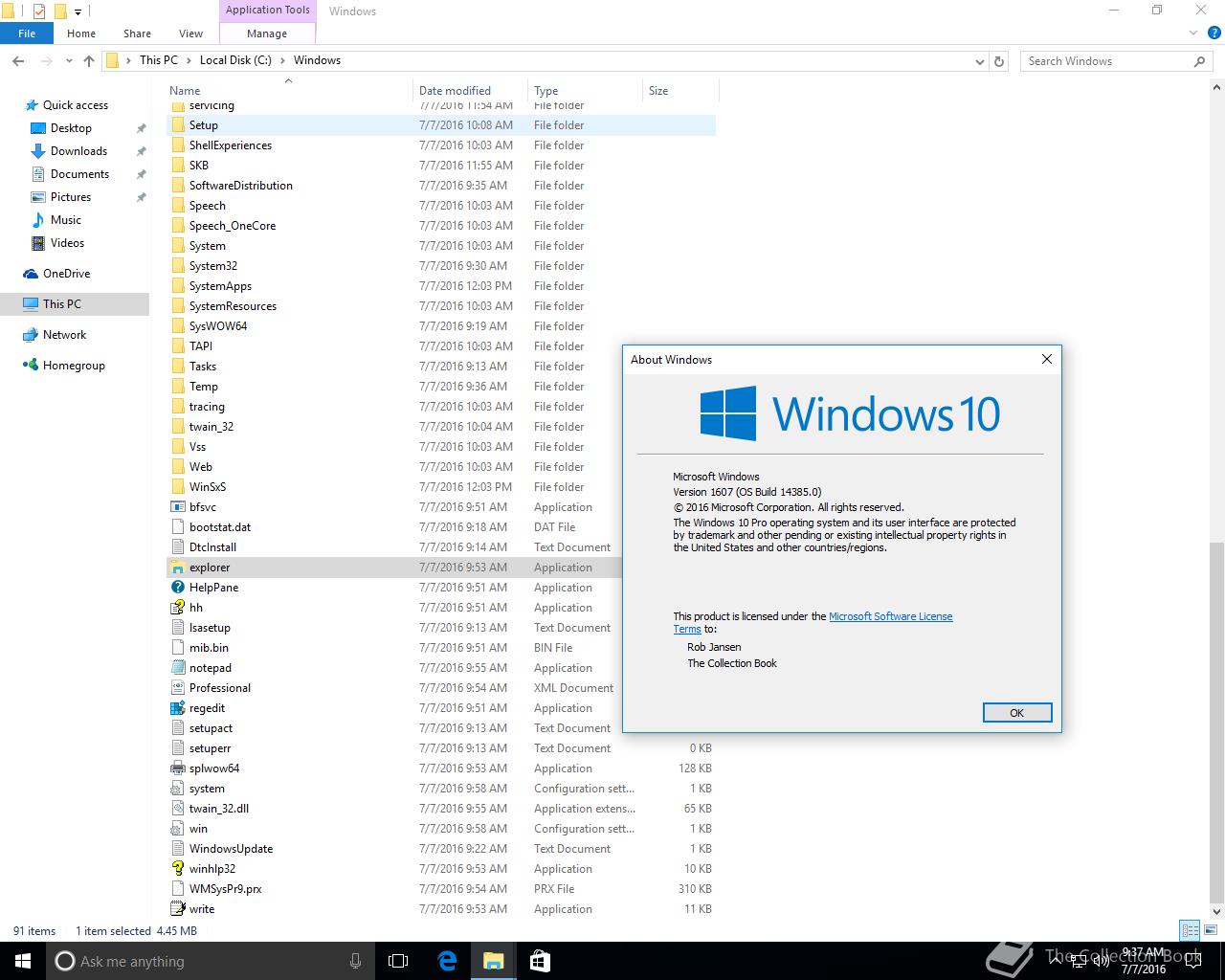This screenshot has width=1225, height=980.
Task: Select the write application icon
Action: point(177,909)
